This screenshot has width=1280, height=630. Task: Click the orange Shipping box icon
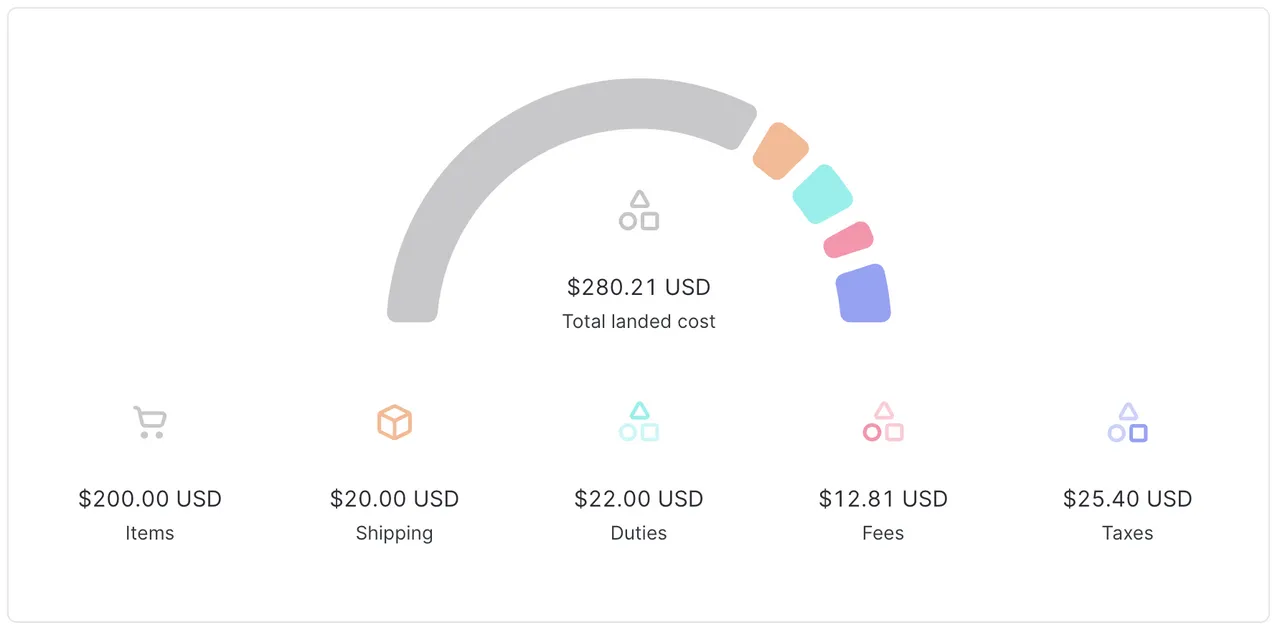pyautogui.click(x=394, y=422)
